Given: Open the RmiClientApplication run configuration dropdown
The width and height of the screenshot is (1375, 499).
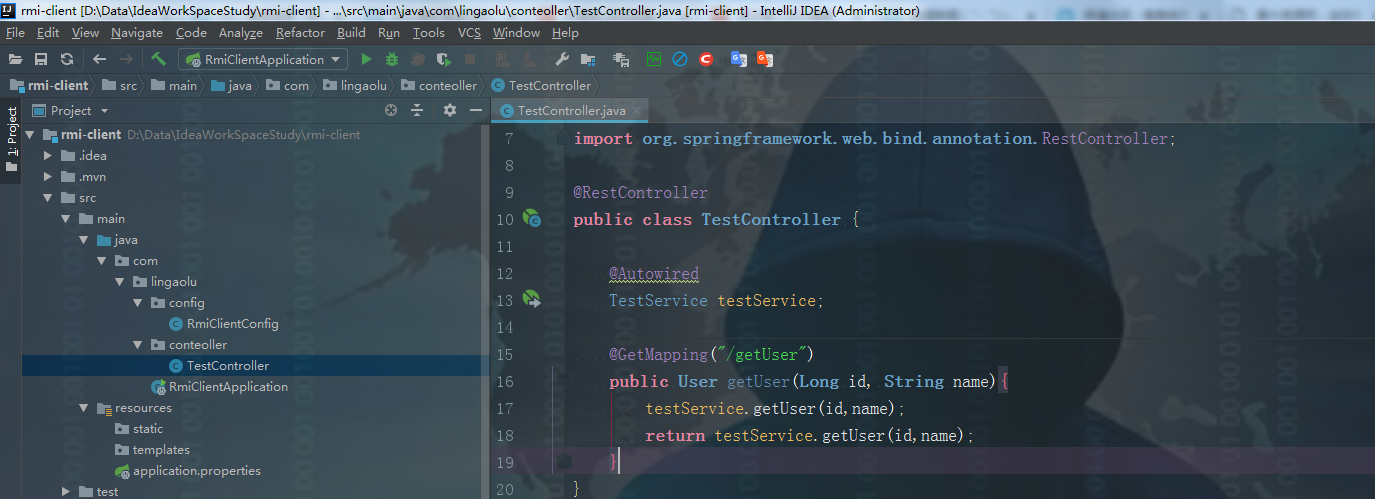Looking at the screenshot, I should pos(263,60).
